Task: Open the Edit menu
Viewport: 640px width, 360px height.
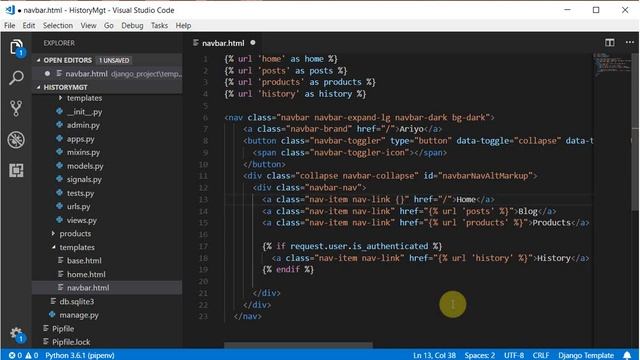Action: tap(29, 25)
